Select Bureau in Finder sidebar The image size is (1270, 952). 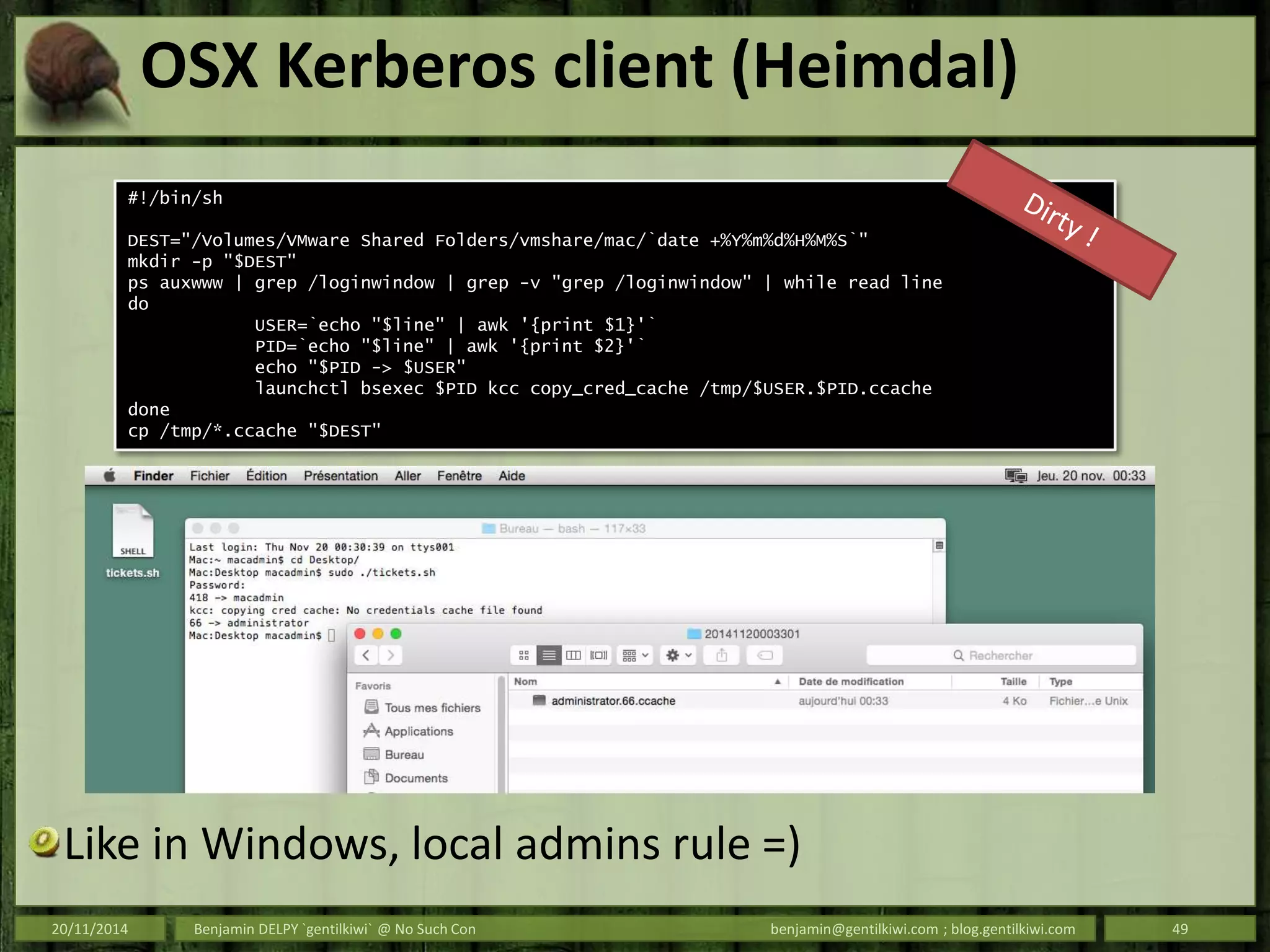point(394,754)
